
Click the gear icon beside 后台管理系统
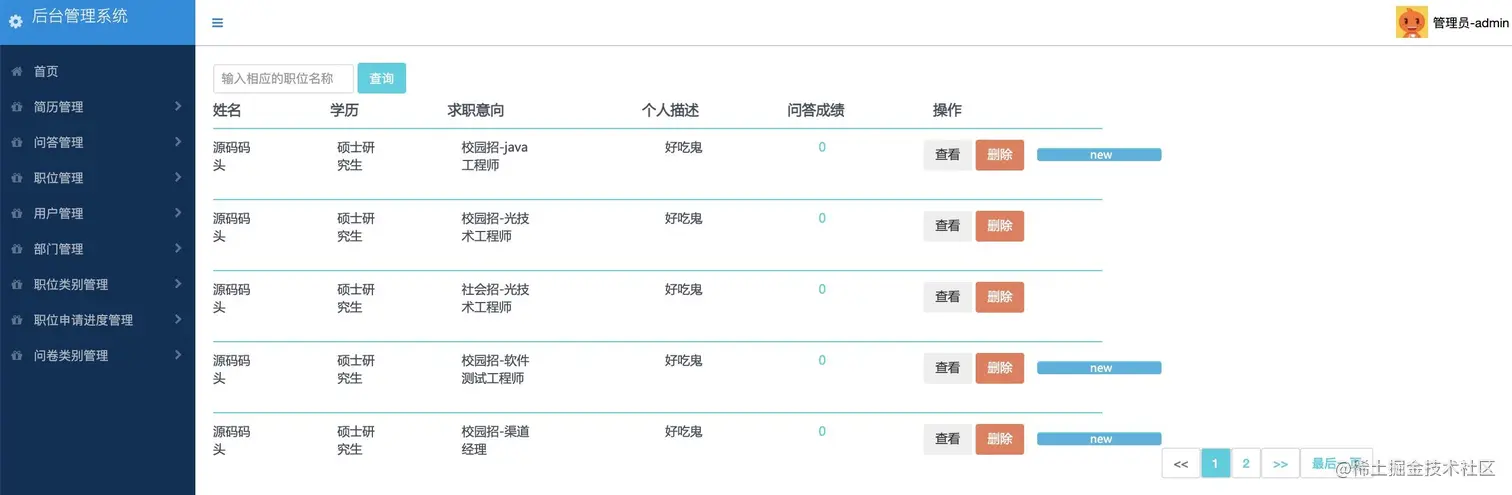point(15,21)
